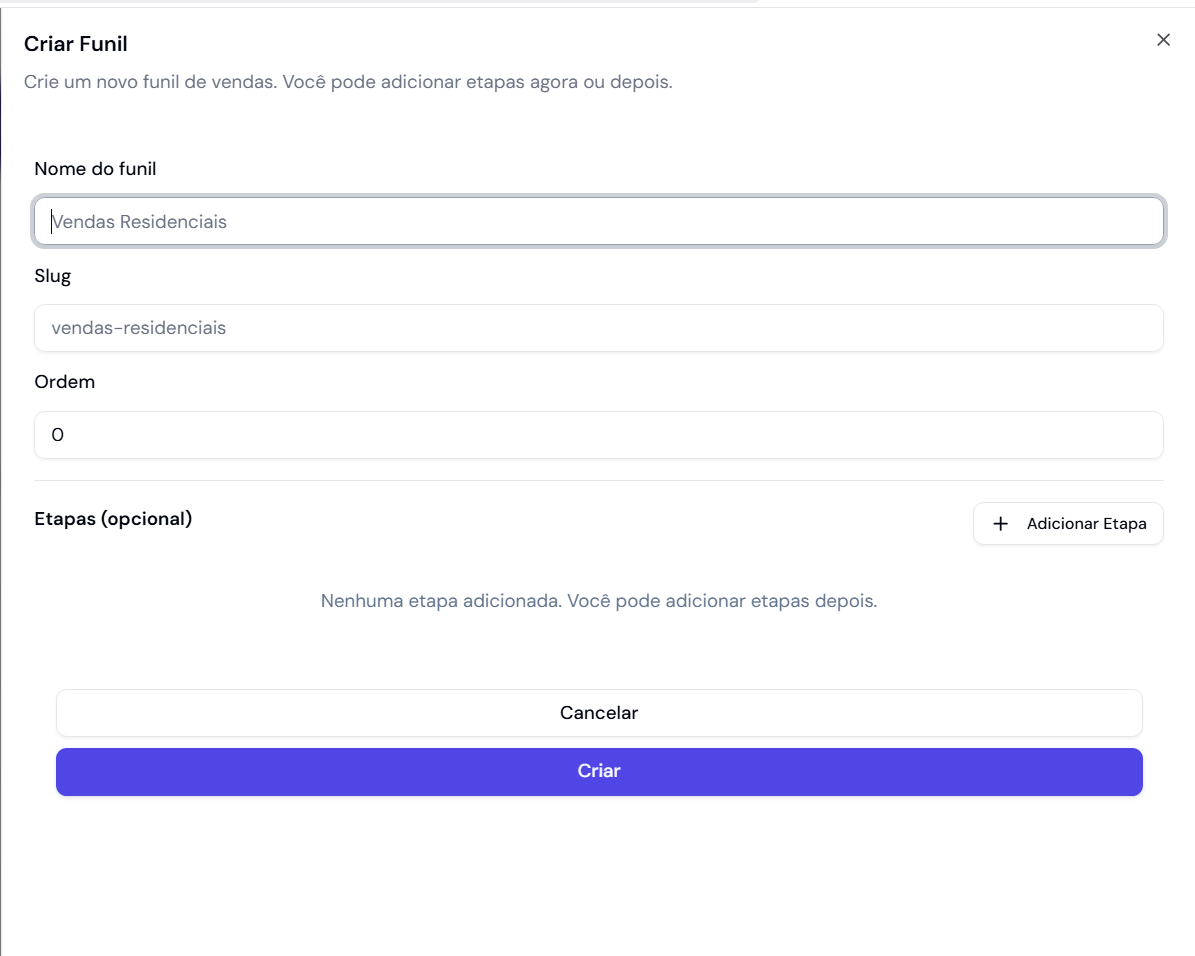
Task: Click the "Nenhuma etapa adicionada" empty message
Action: [598, 601]
